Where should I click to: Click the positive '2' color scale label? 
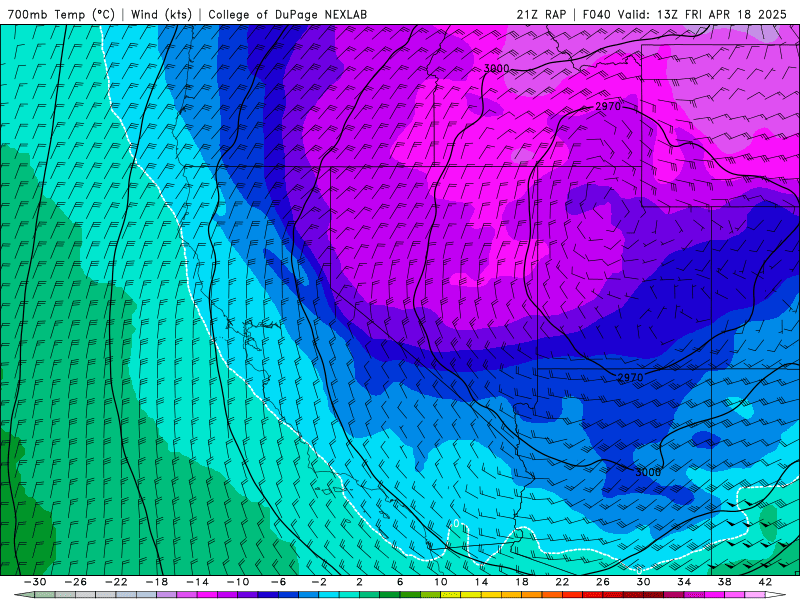pyautogui.click(x=359, y=582)
